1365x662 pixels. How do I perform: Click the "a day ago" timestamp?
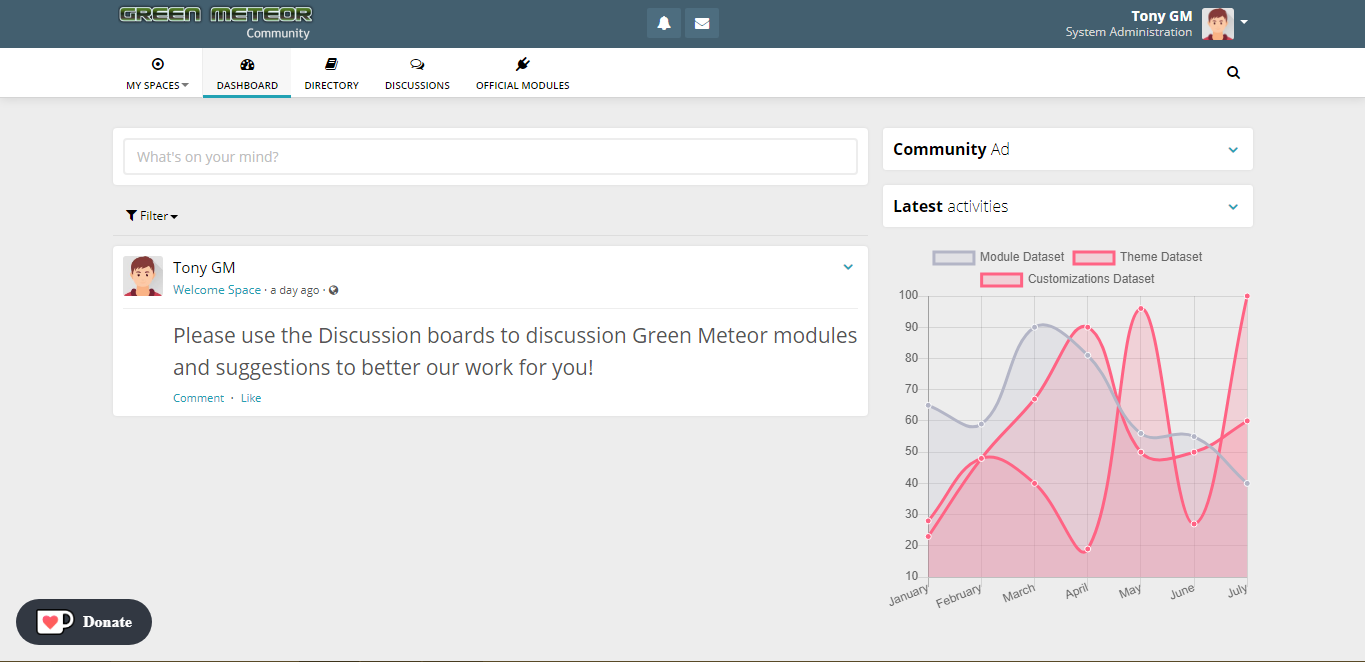pyautogui.click(x=295, y=290)
